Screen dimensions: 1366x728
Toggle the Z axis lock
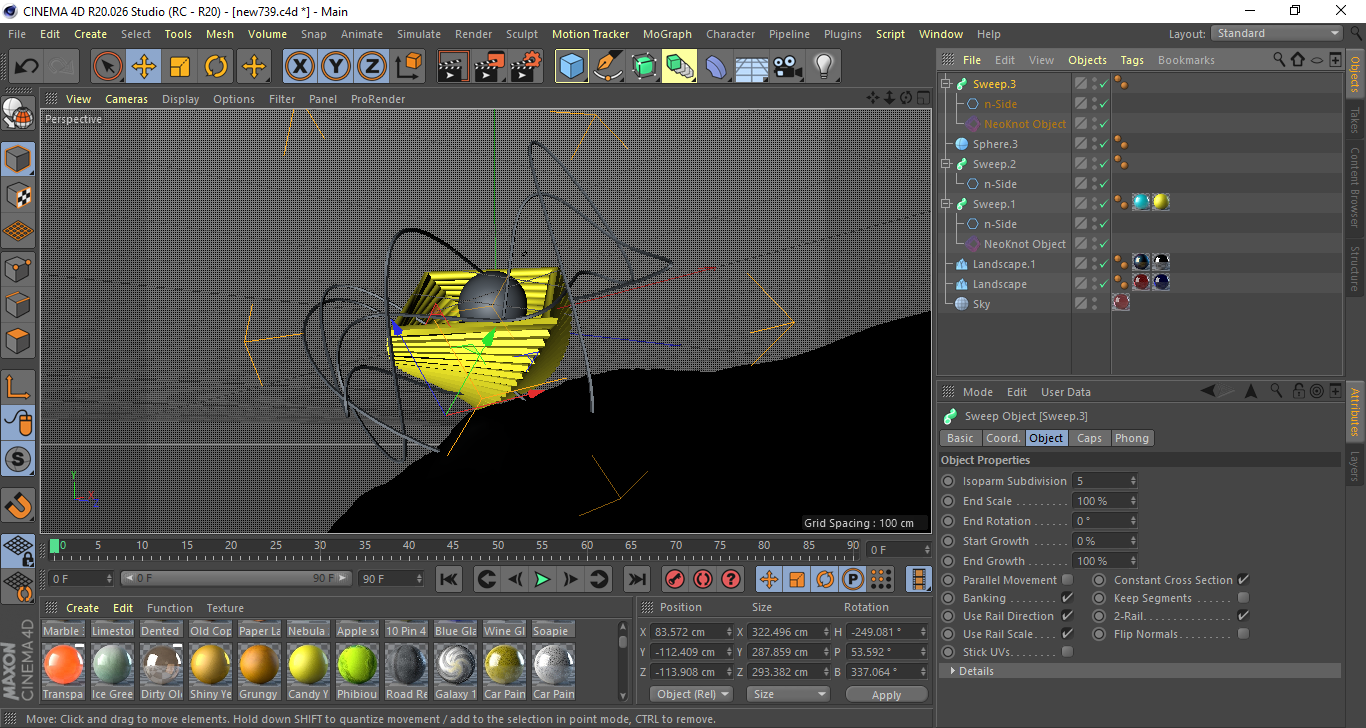click(x=371, y=67)
